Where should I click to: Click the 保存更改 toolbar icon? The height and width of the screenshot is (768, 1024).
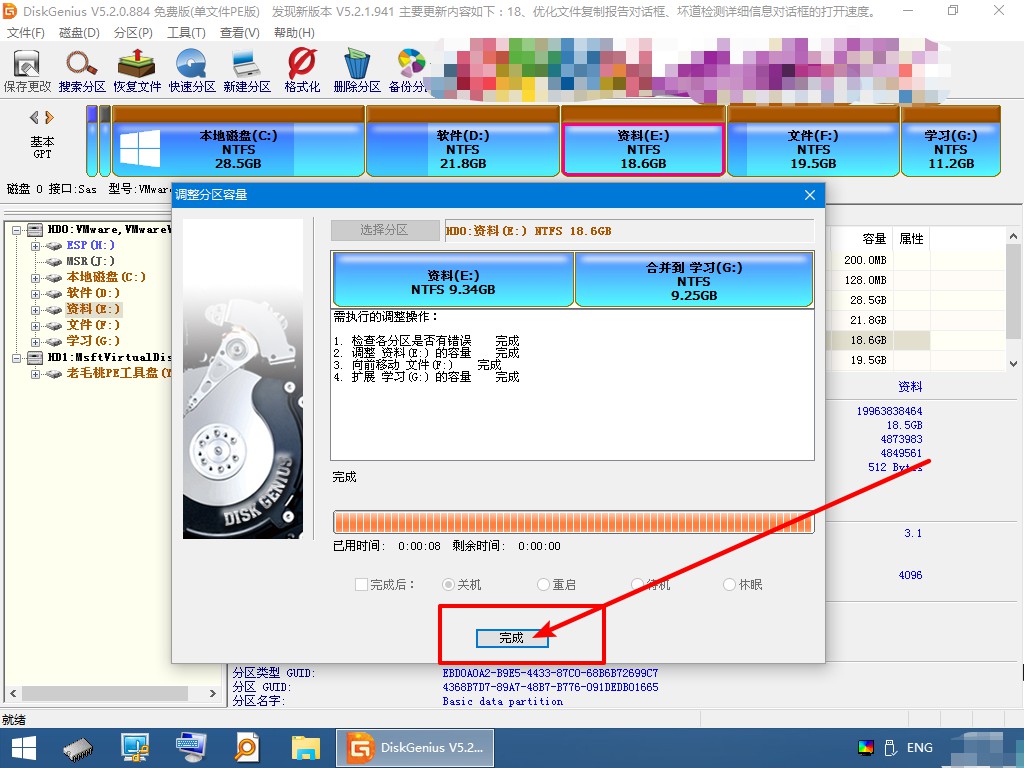point(27,71)
